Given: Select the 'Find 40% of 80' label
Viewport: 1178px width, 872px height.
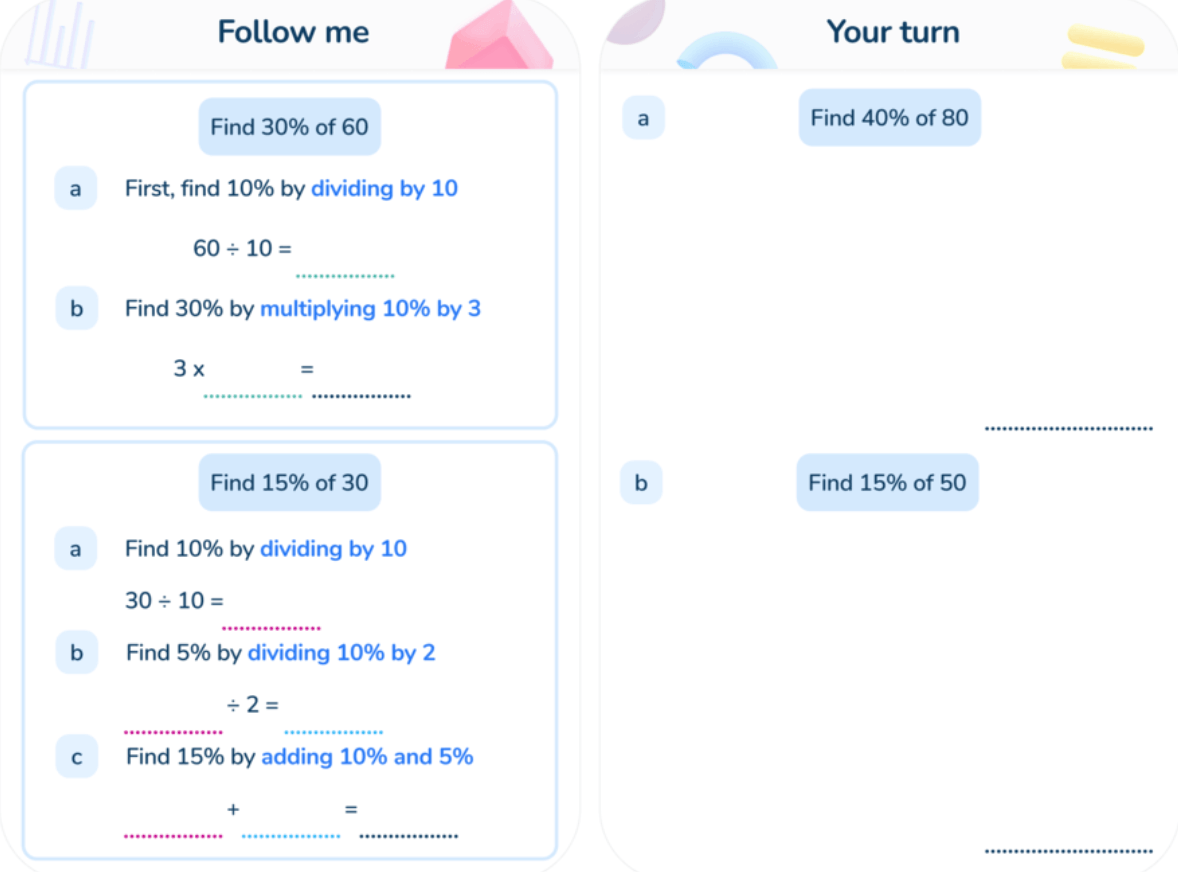Looking at the screenshot, I should pos(889,118).
